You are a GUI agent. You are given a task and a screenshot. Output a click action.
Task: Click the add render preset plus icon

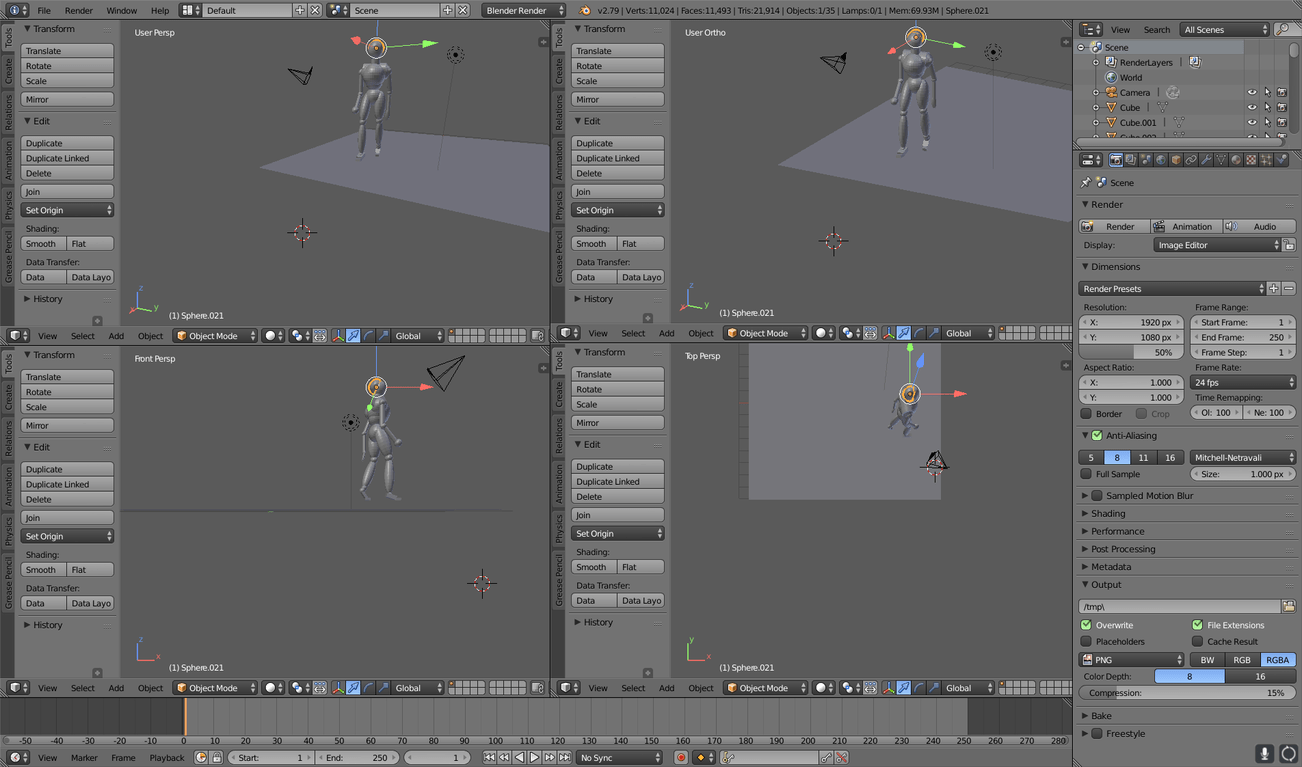pos(1273,289)
